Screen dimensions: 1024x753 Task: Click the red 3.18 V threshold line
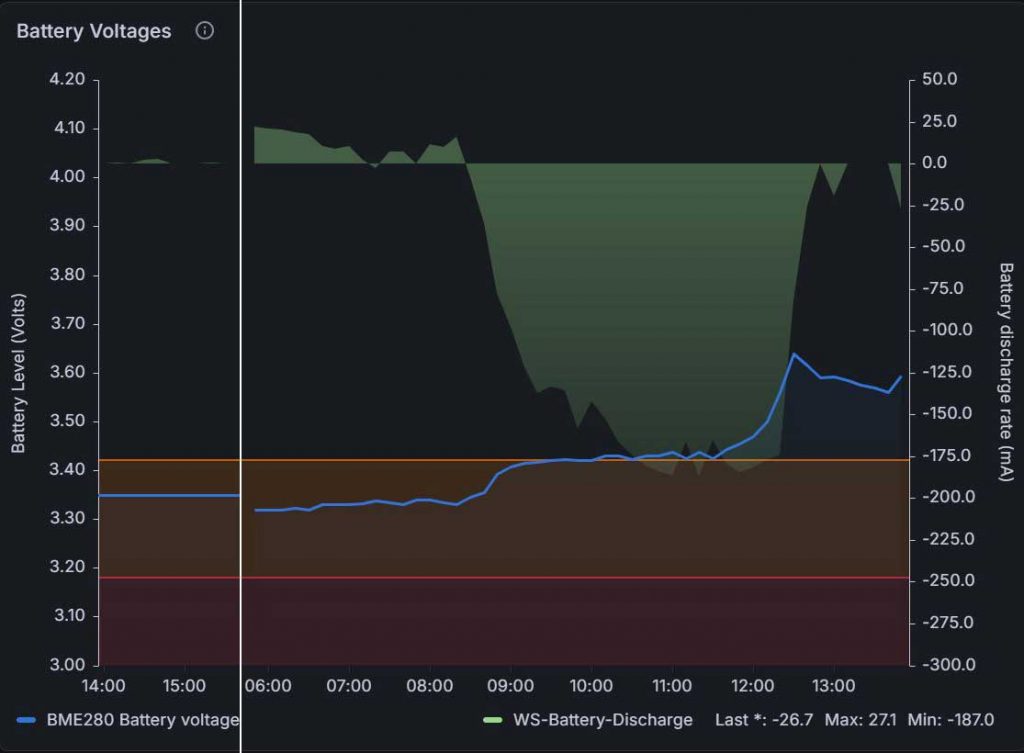(x=503, y=577)
